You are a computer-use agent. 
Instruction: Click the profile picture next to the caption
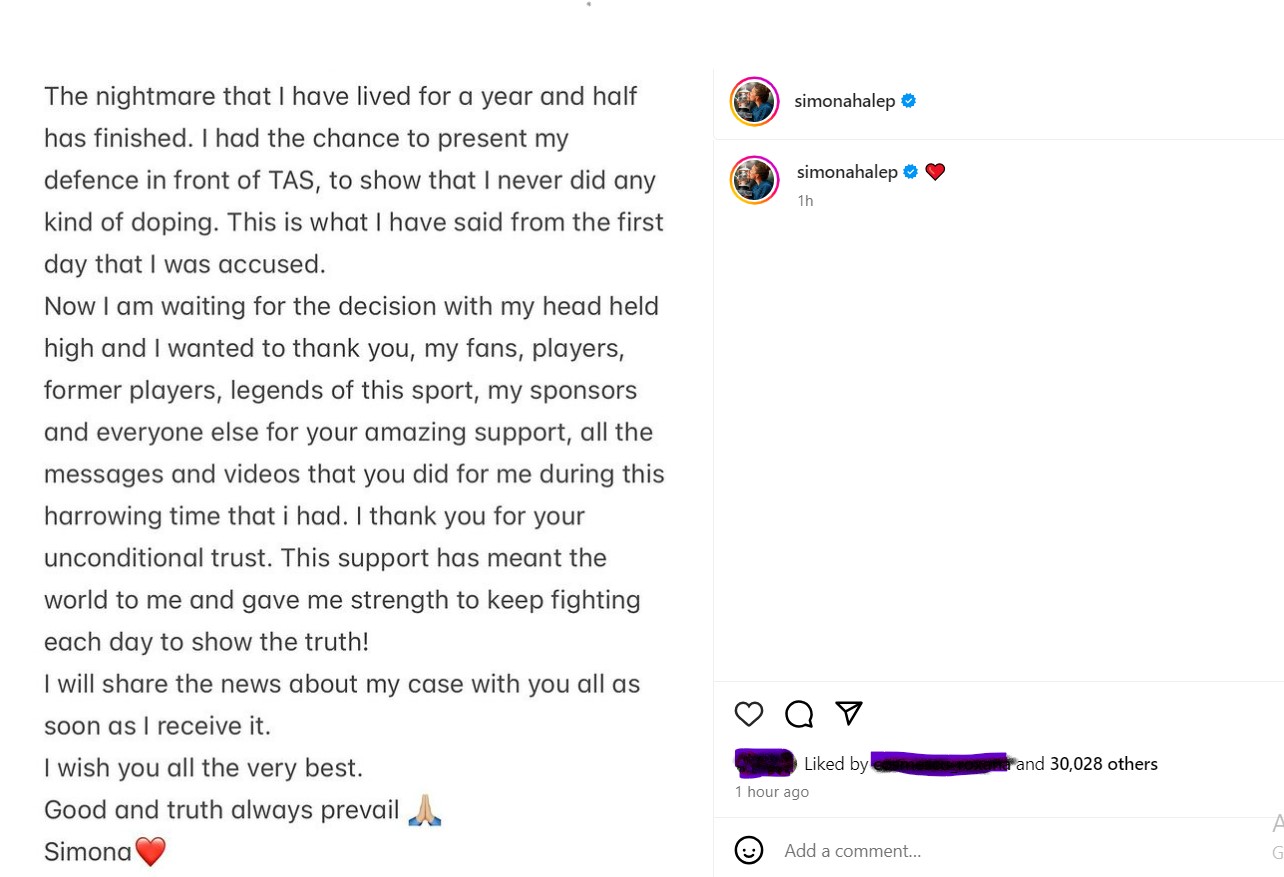tap(754, 180)
